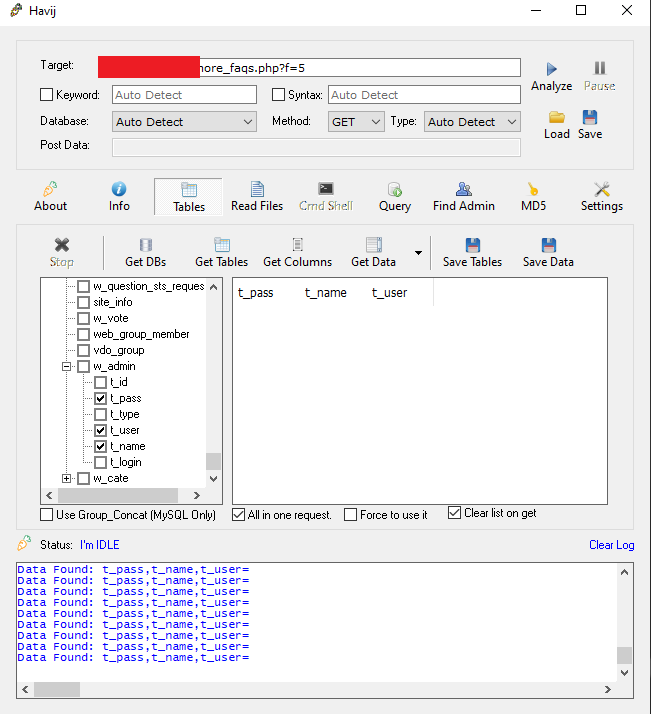Select the site_info table row
Image resolution: width=651 pixels, height=714 pixels.
click(112, 302)
